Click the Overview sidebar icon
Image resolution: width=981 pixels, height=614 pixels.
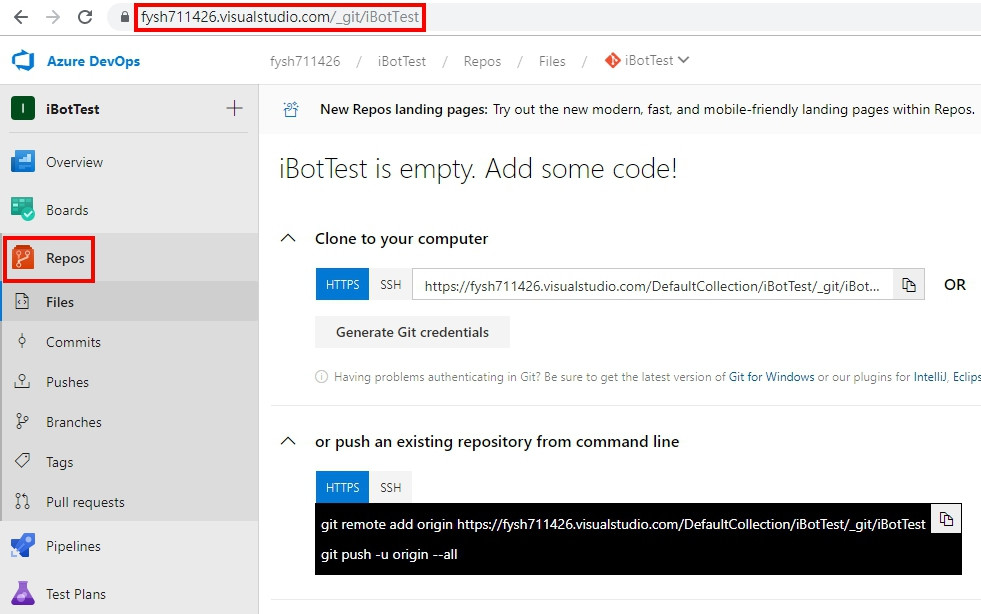23,161
